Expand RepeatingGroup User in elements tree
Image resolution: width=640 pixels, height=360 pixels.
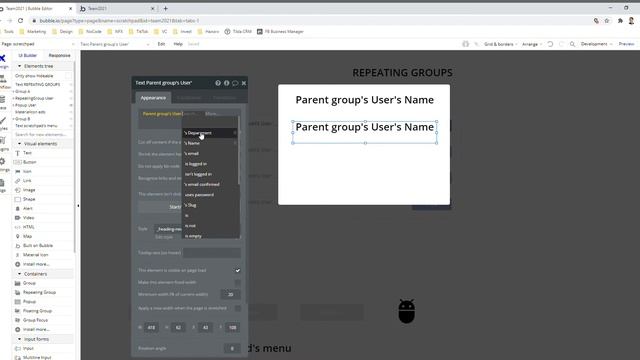13,98
